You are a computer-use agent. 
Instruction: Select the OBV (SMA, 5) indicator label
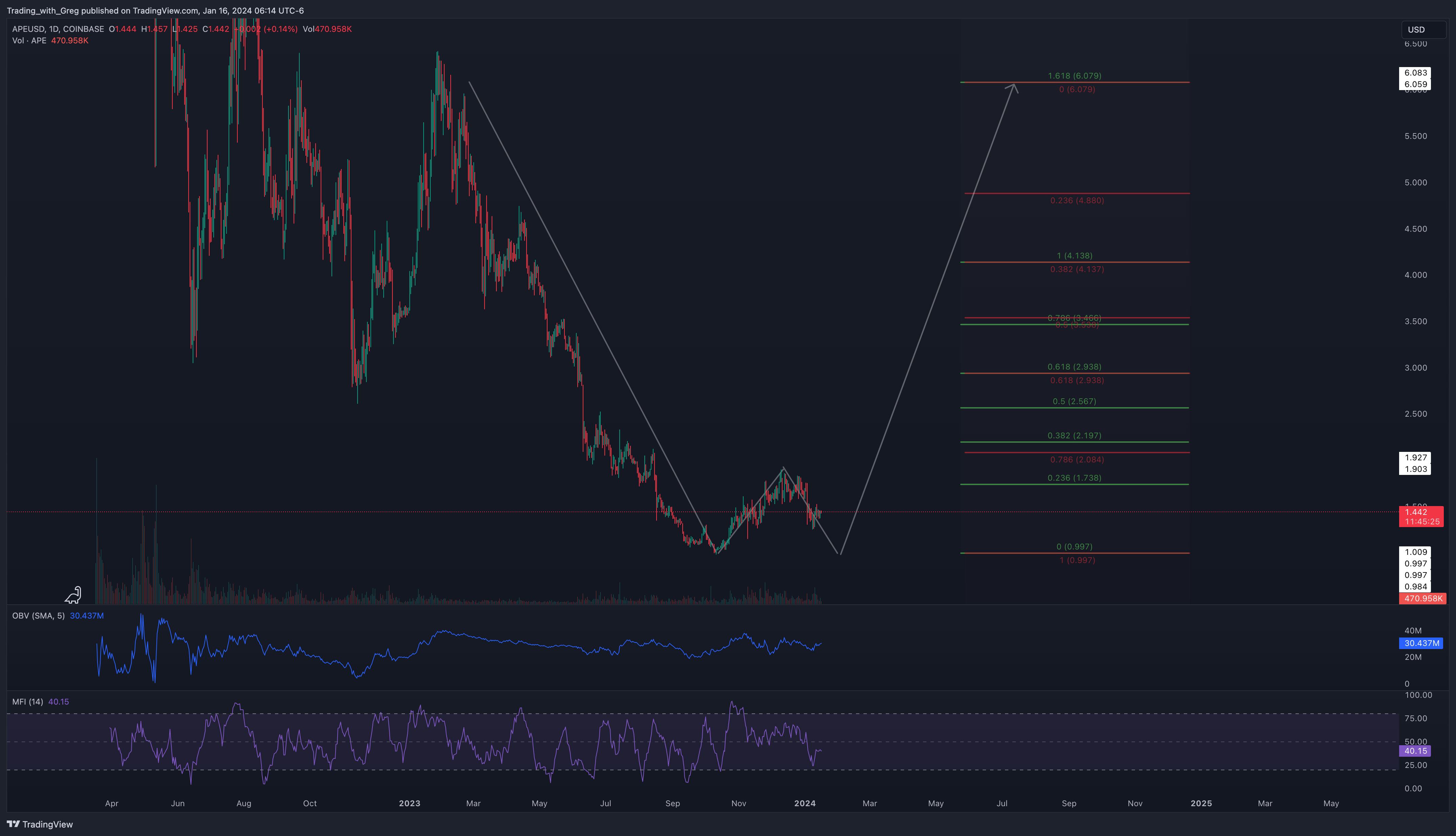tap(39, 615)
